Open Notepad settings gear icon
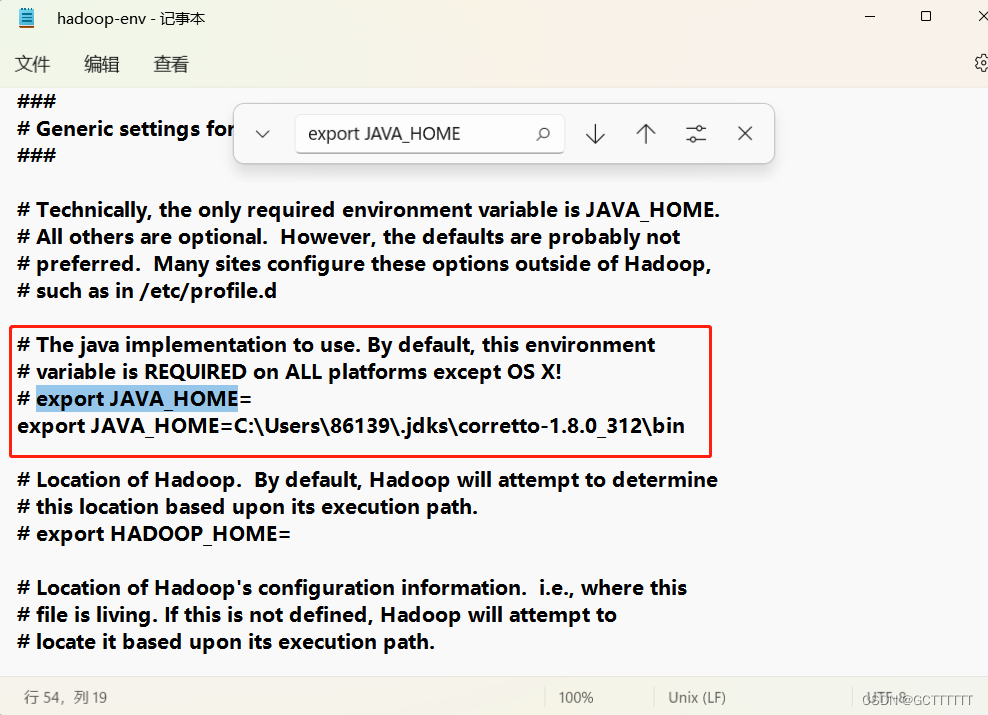988x715 pixels. [981, 63]
